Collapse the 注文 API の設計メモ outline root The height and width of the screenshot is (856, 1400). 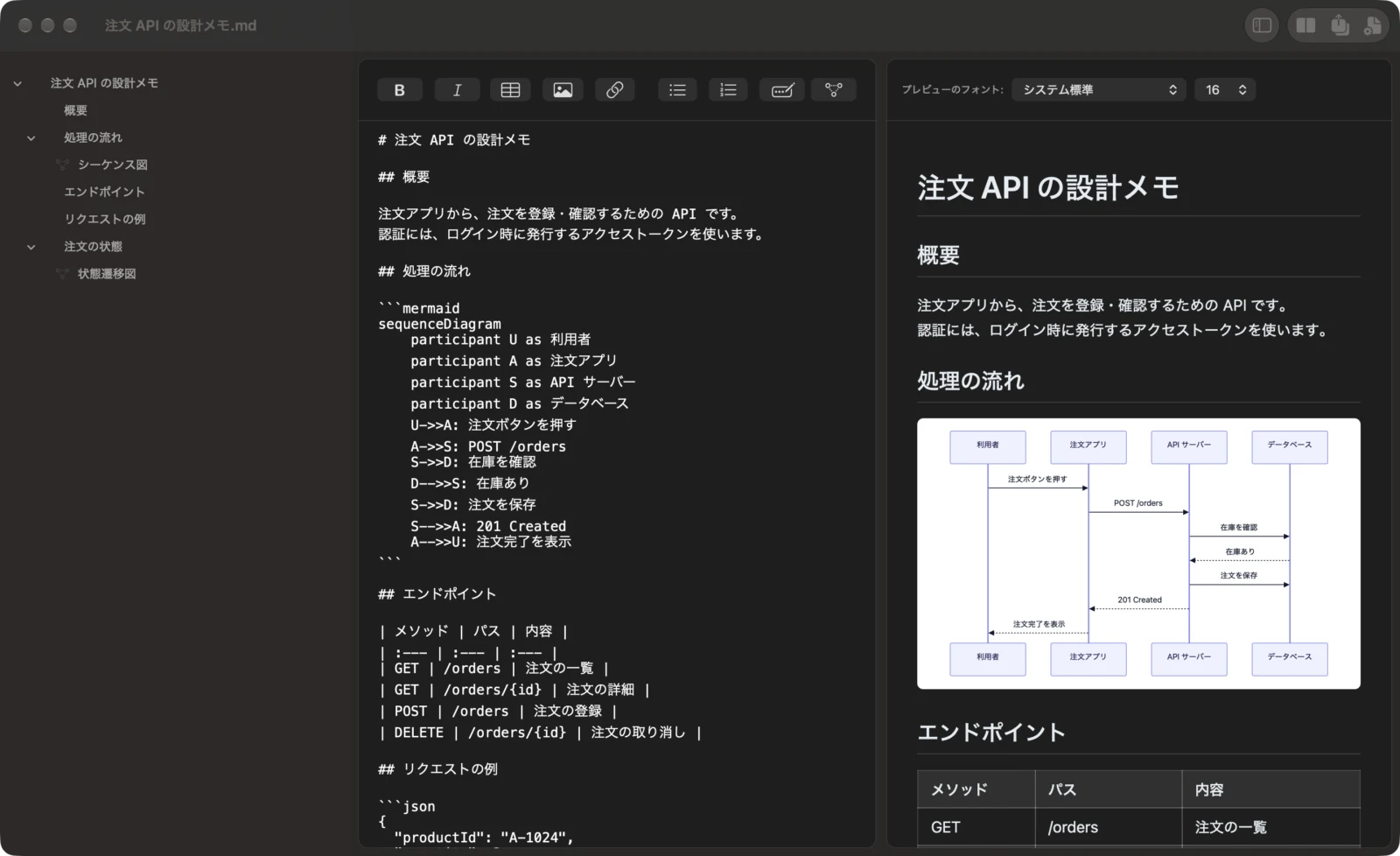(x=17, y=84)
